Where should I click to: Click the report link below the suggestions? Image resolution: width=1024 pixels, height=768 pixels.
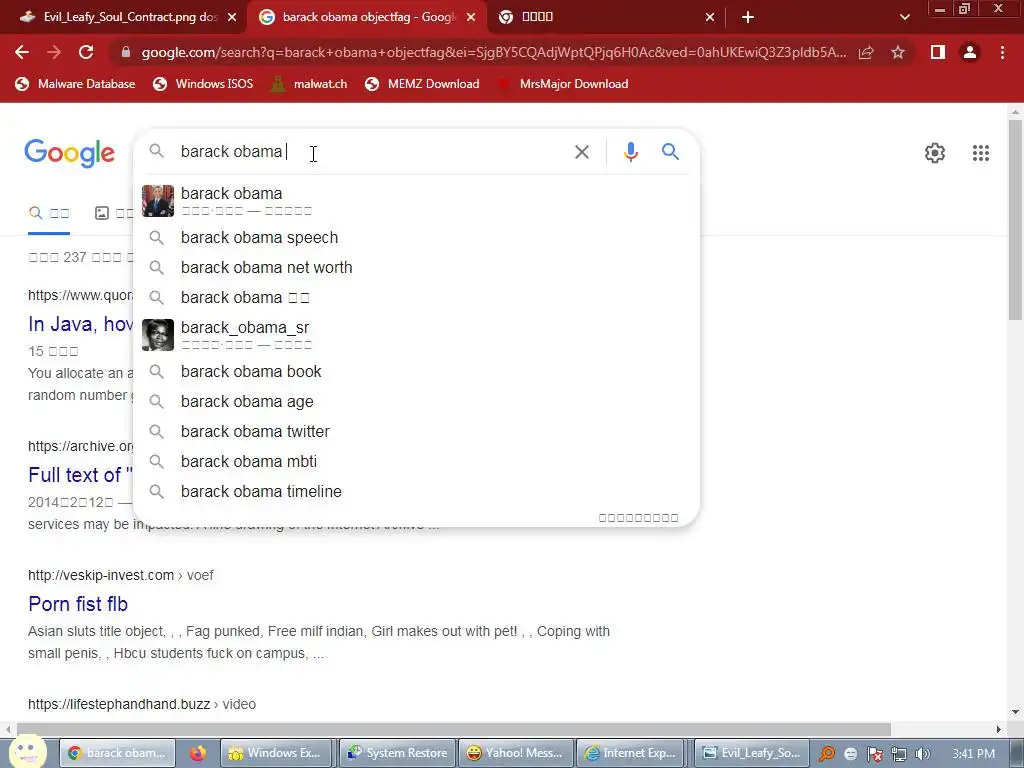coord(638,518)
